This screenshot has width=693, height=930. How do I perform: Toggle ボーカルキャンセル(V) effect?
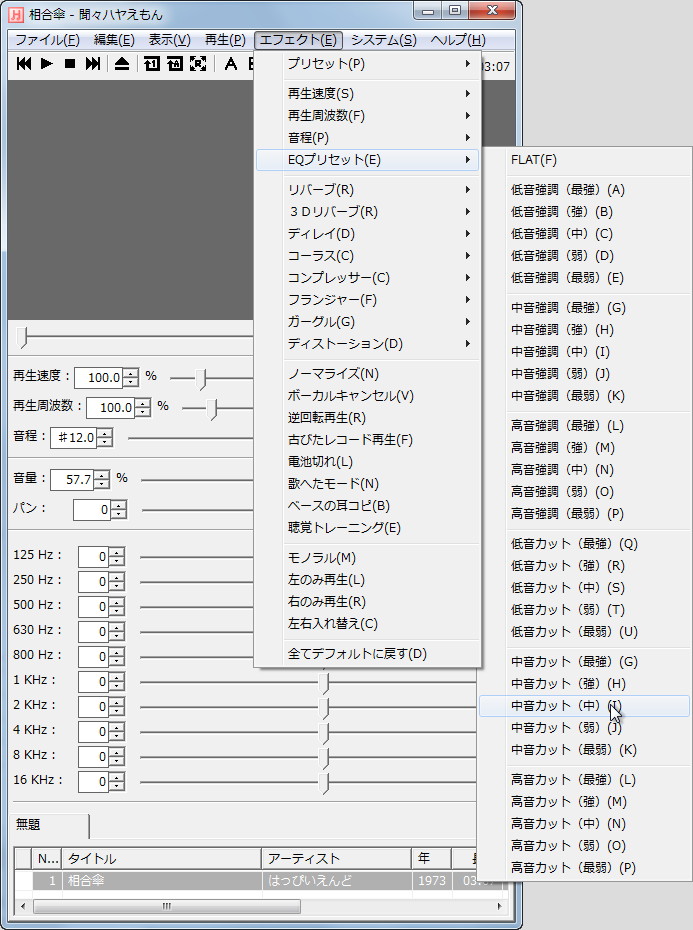click(367, 396)
